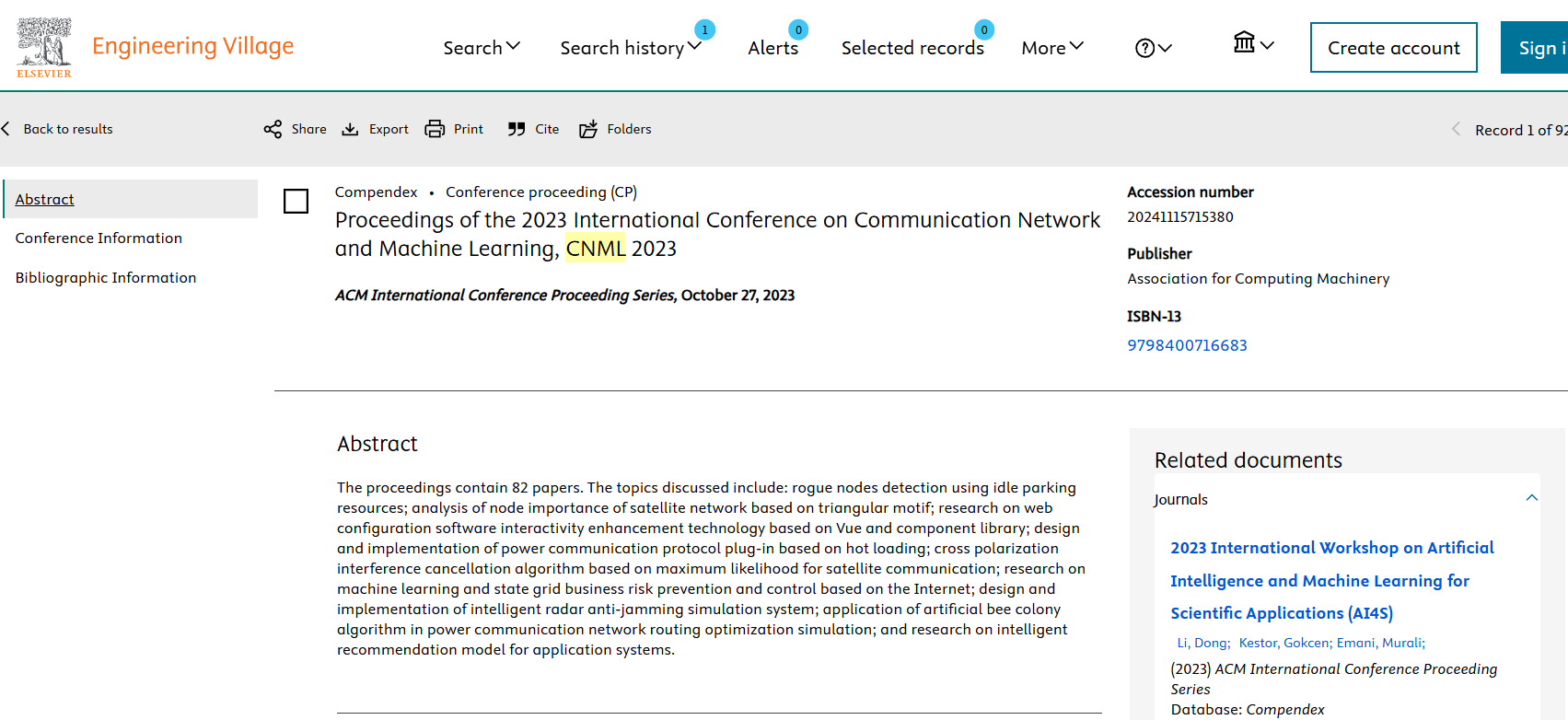Click the Print printer icon
The height and width of the screenshot is (720, 1568).
point(435,129)
